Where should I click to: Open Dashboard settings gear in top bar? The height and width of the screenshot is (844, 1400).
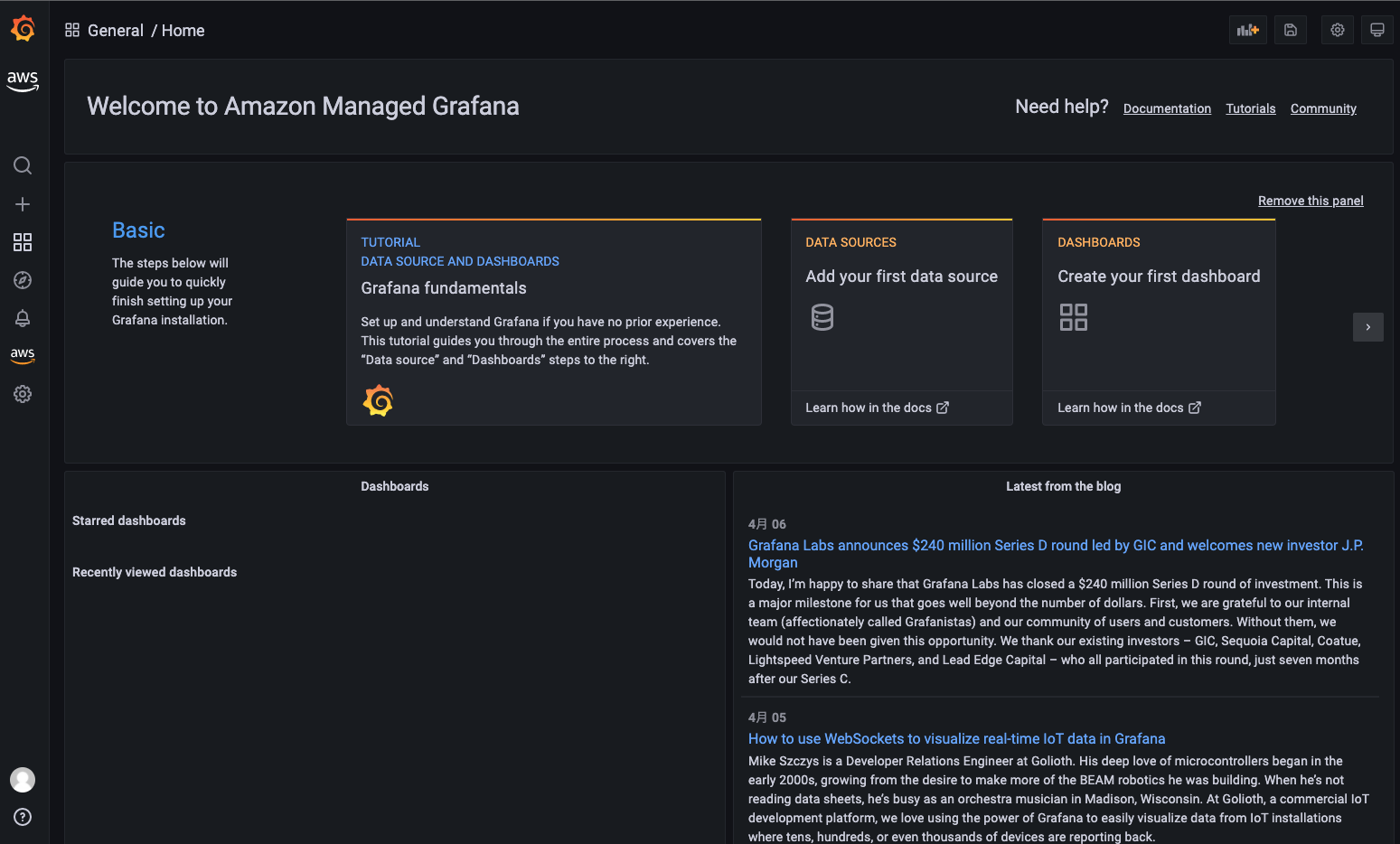point(1338,30)
